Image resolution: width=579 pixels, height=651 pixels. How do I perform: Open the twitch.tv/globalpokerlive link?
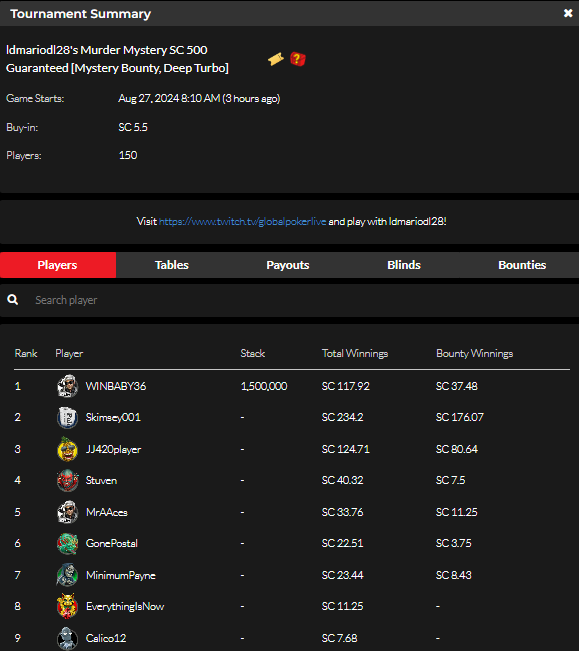(242, 221)
